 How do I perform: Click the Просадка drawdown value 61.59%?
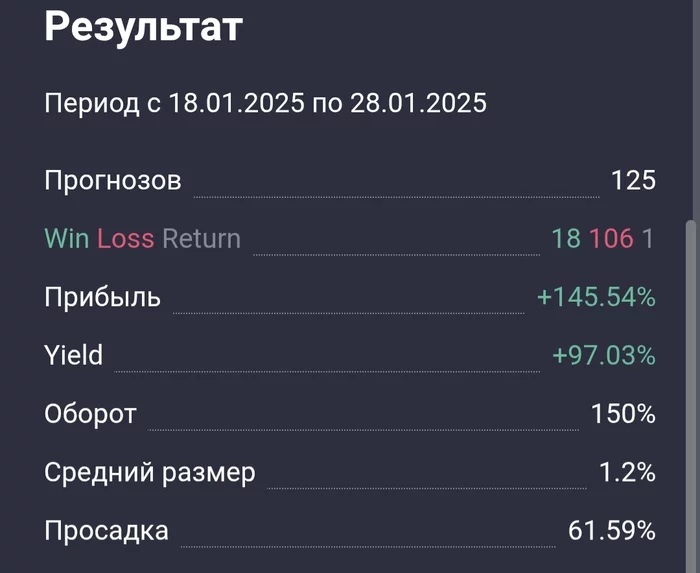click(612, 531)
